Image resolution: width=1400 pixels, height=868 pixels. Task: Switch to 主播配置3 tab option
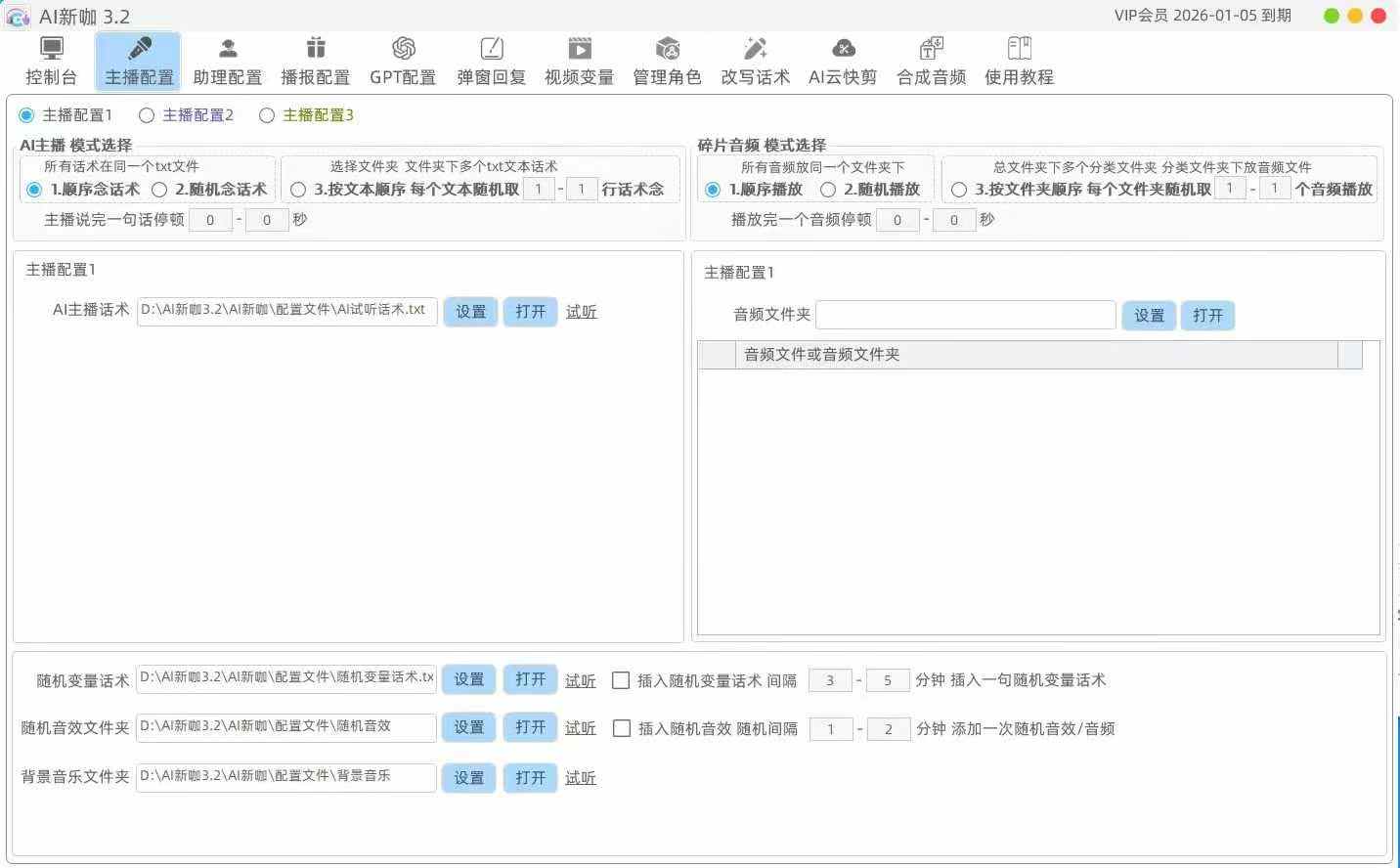(x=267, y=115)
